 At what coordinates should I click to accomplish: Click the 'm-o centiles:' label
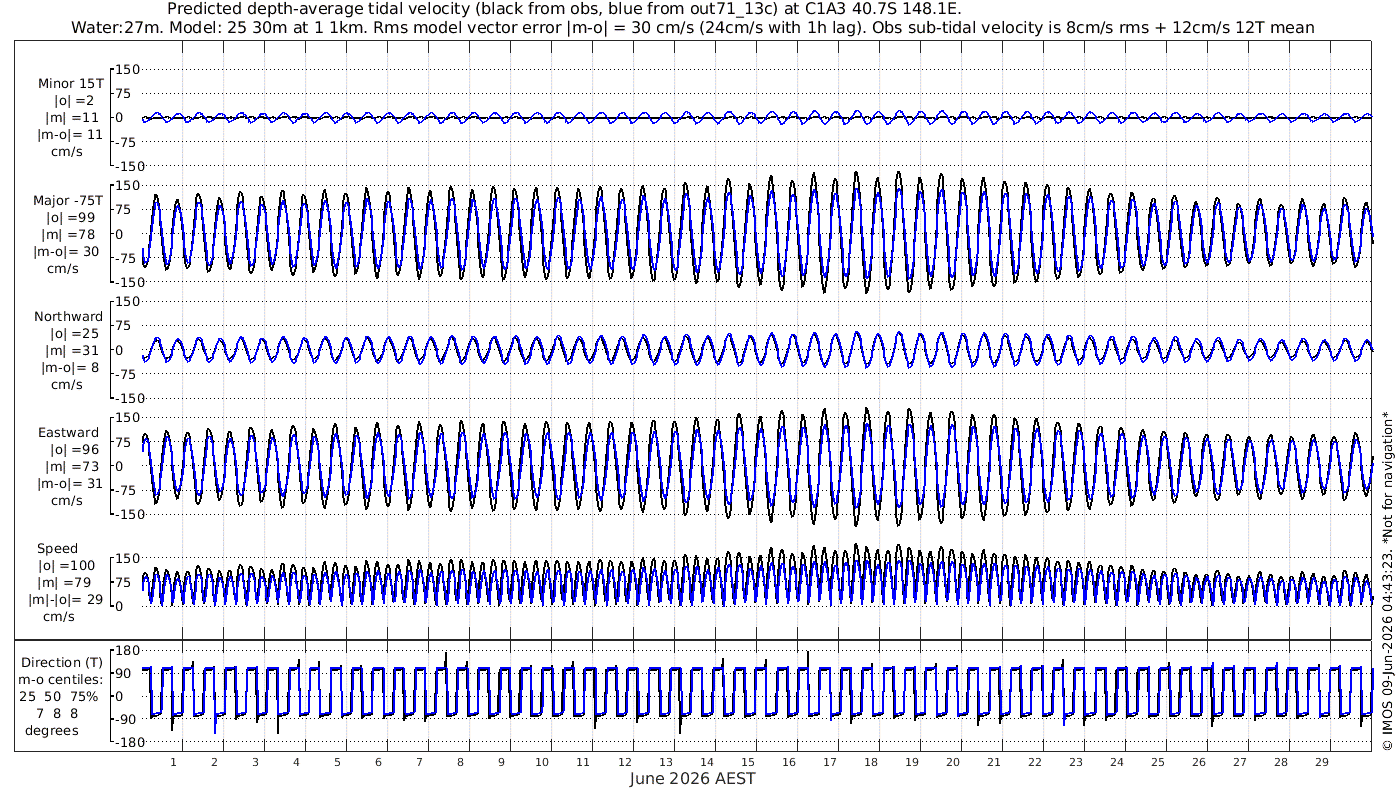(x=62, y=679)
